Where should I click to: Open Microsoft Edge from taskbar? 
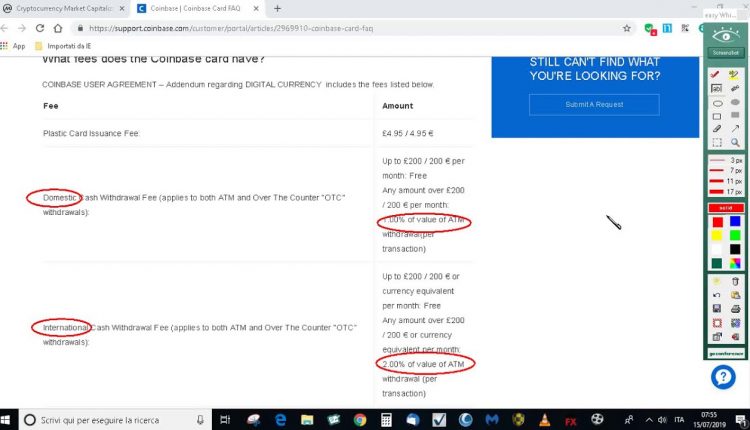tap(280, 420)
